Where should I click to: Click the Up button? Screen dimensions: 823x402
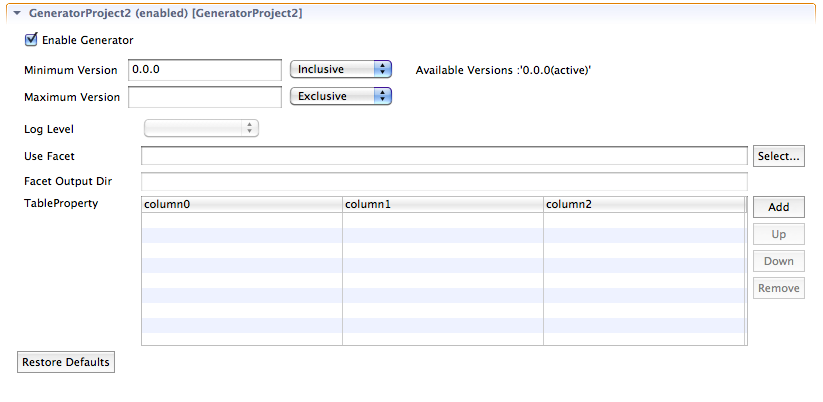(x=778, y=234)
